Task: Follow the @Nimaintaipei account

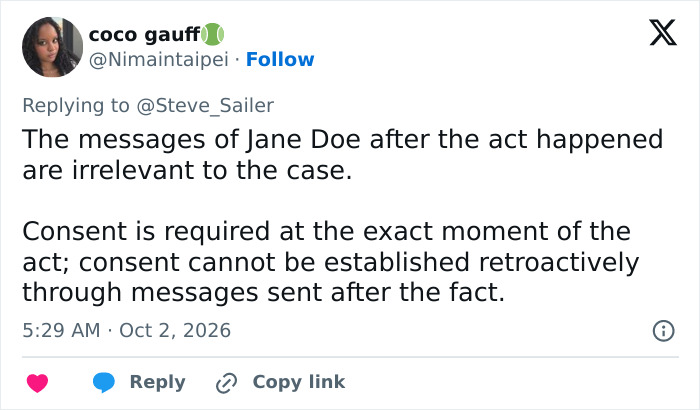Action: pyautogui.click(x=280, y=59)
